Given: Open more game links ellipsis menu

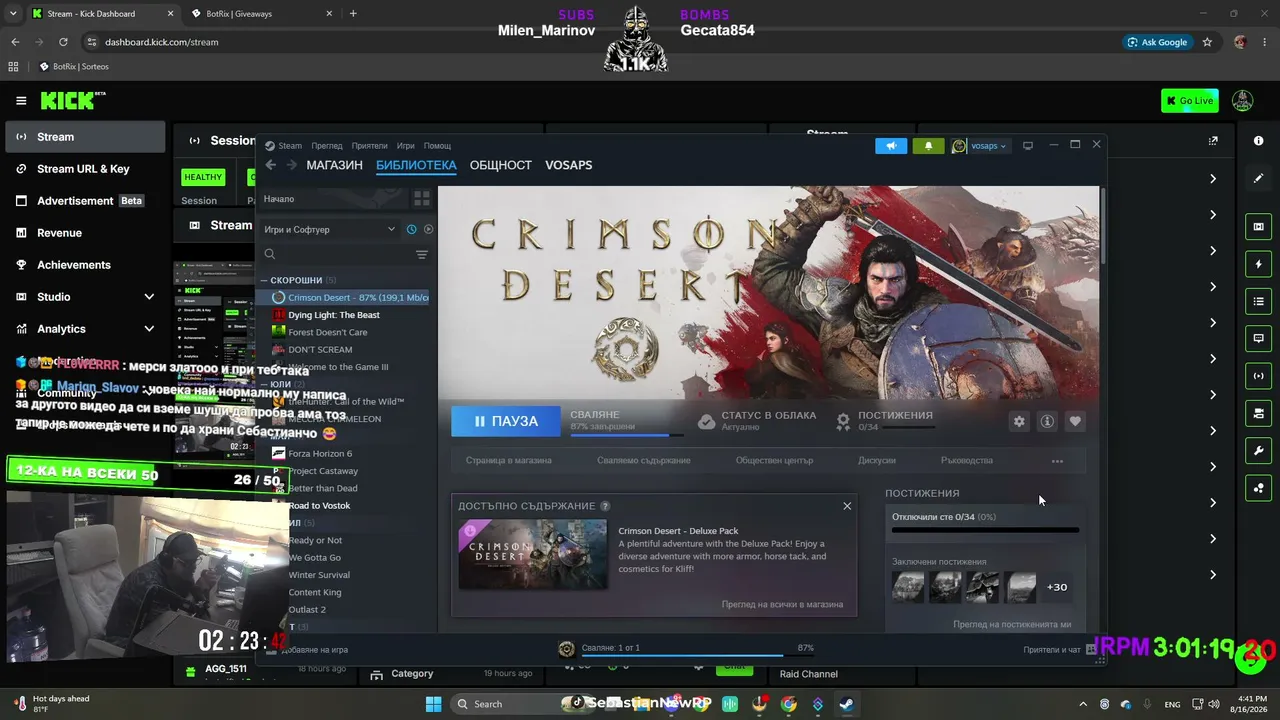Looking at the screenshot, I should [1057, 461].
